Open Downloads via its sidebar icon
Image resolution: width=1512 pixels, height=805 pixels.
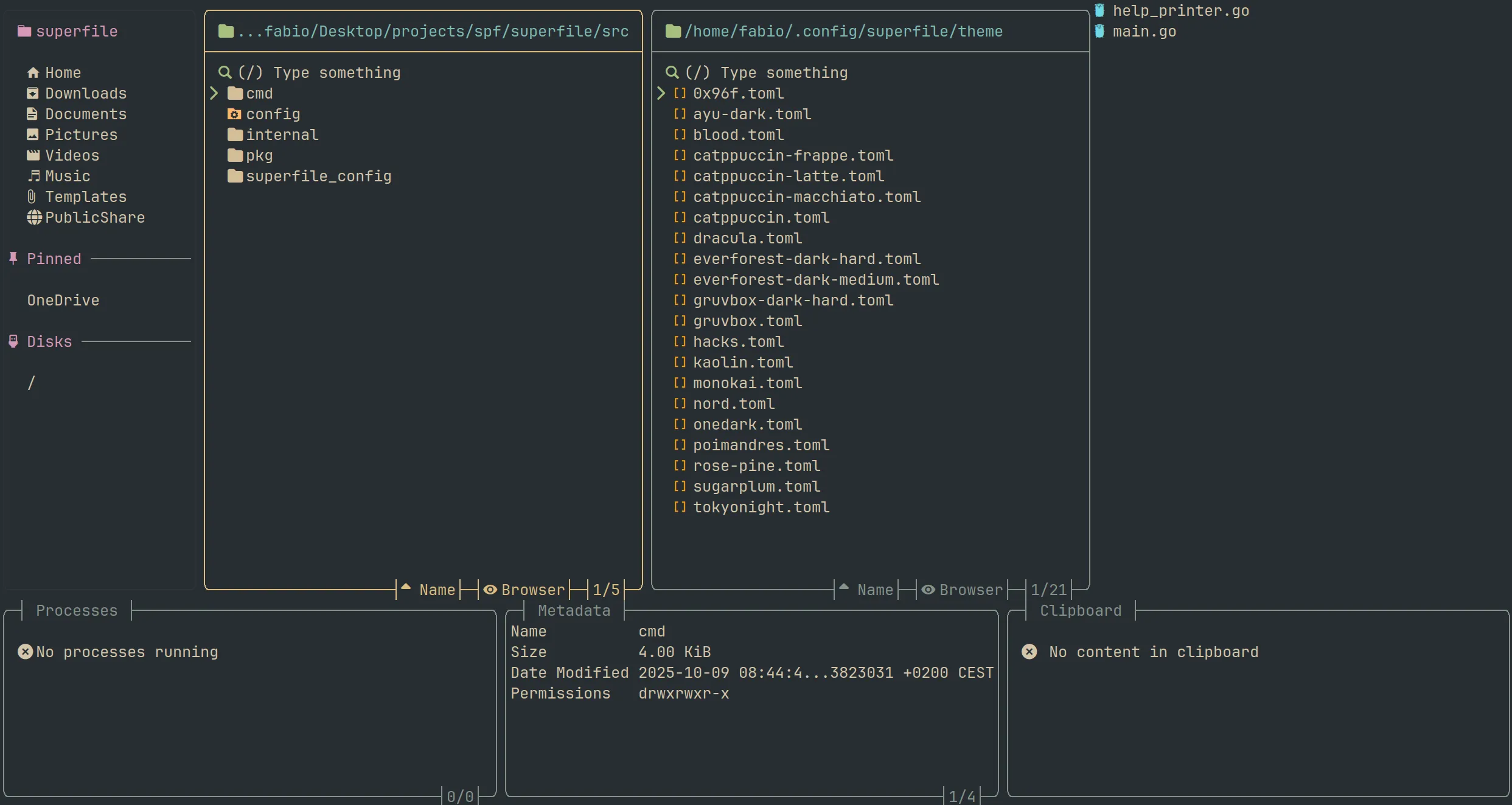(33, 93)
